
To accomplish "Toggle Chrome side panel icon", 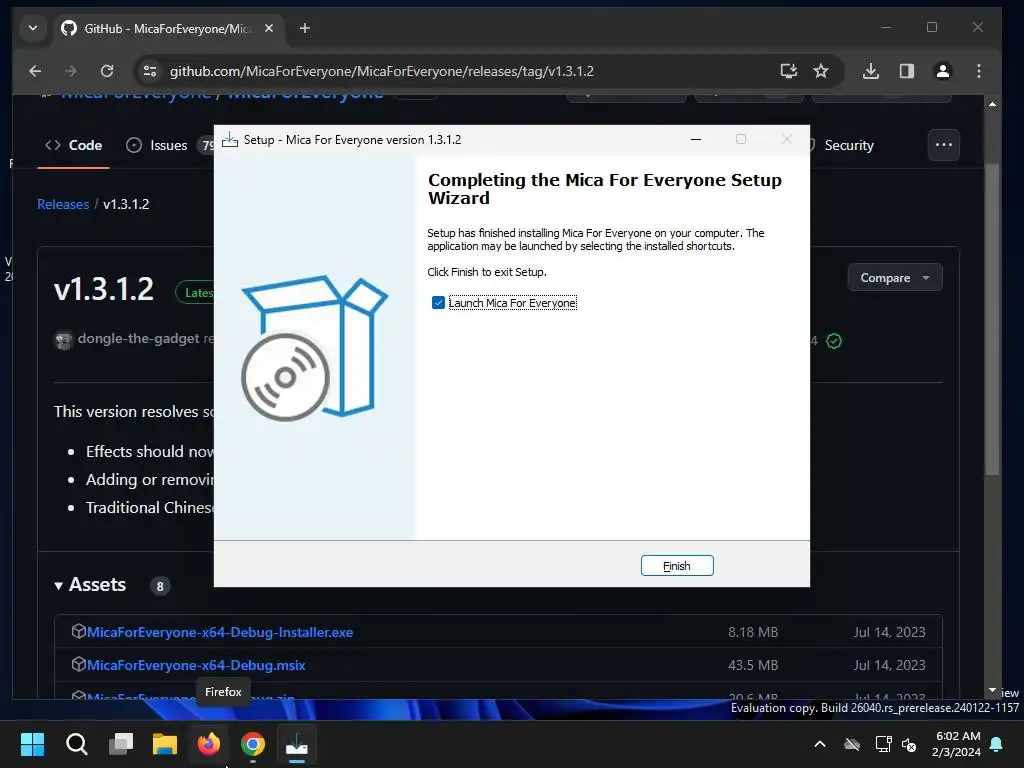I will [x=906, y=71].
